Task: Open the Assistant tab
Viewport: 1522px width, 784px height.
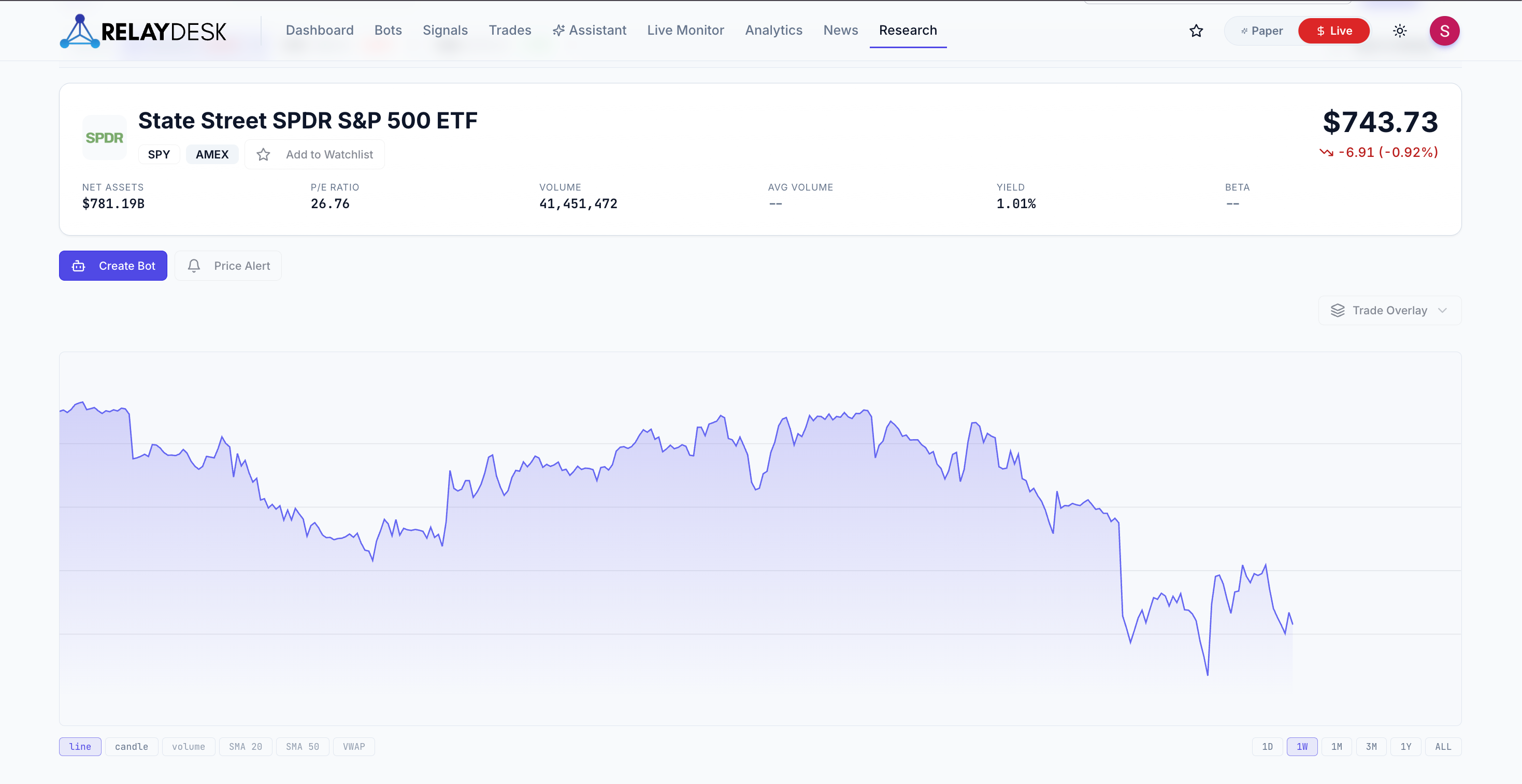Action: coord(589,30)
